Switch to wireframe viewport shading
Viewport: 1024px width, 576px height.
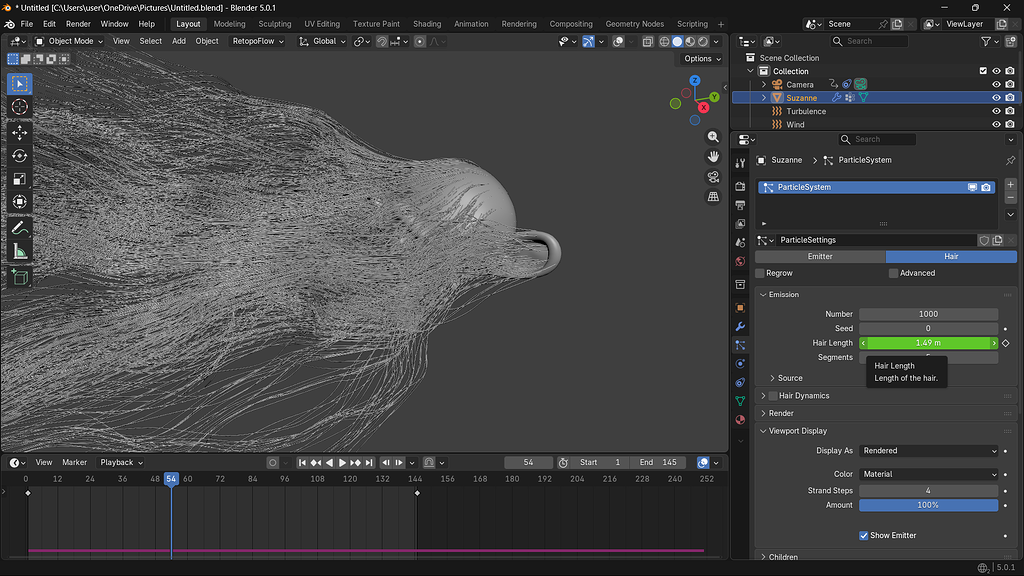click(x=664, y=41)
